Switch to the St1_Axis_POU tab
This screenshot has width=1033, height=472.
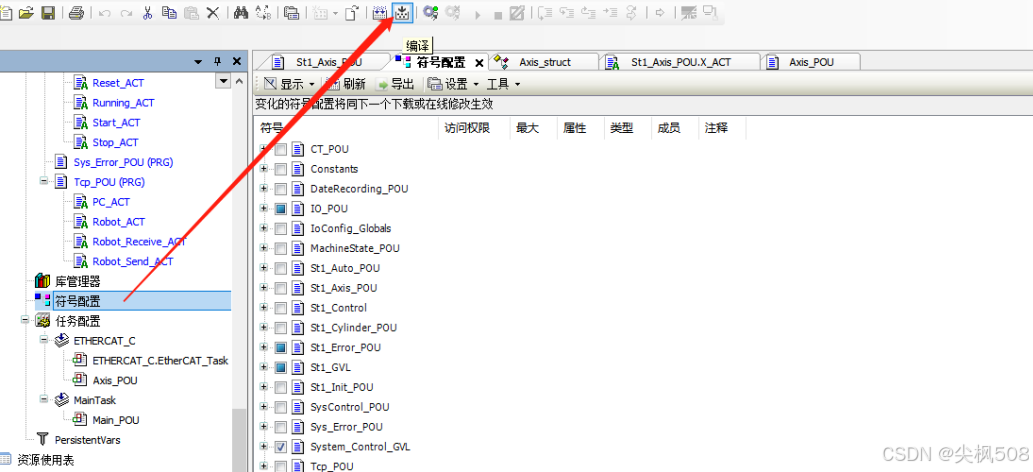(327, 63)
